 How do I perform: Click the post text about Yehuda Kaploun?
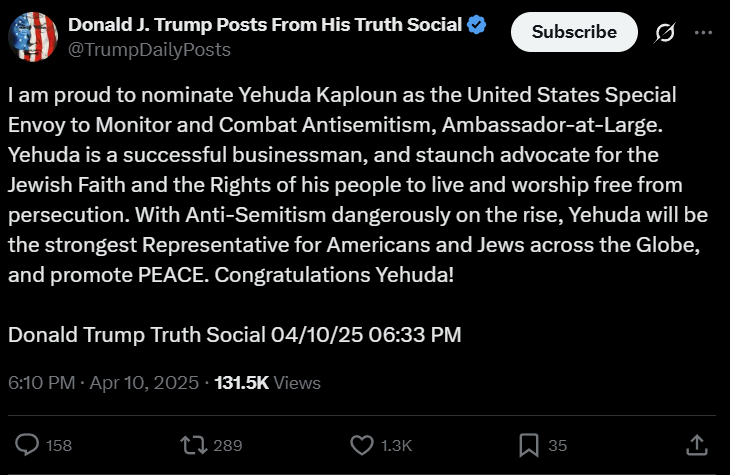point(343,185)
